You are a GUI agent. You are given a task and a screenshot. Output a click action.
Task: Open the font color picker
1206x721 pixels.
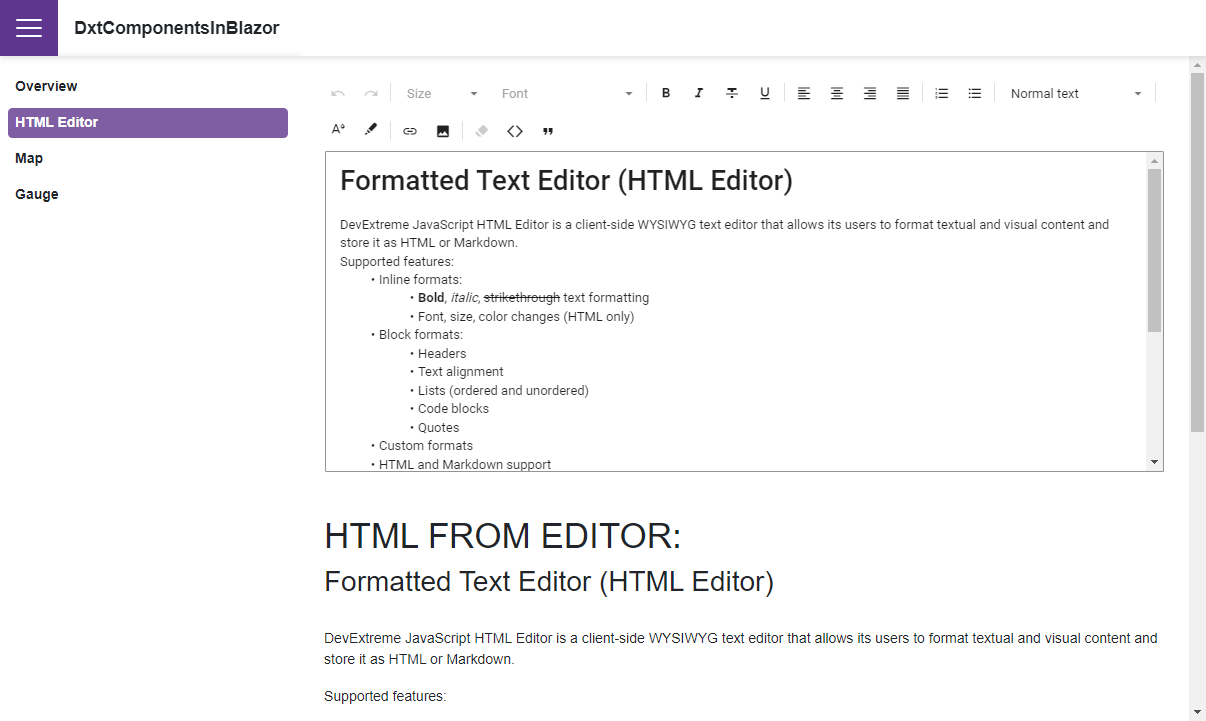[x=338, y=130]
